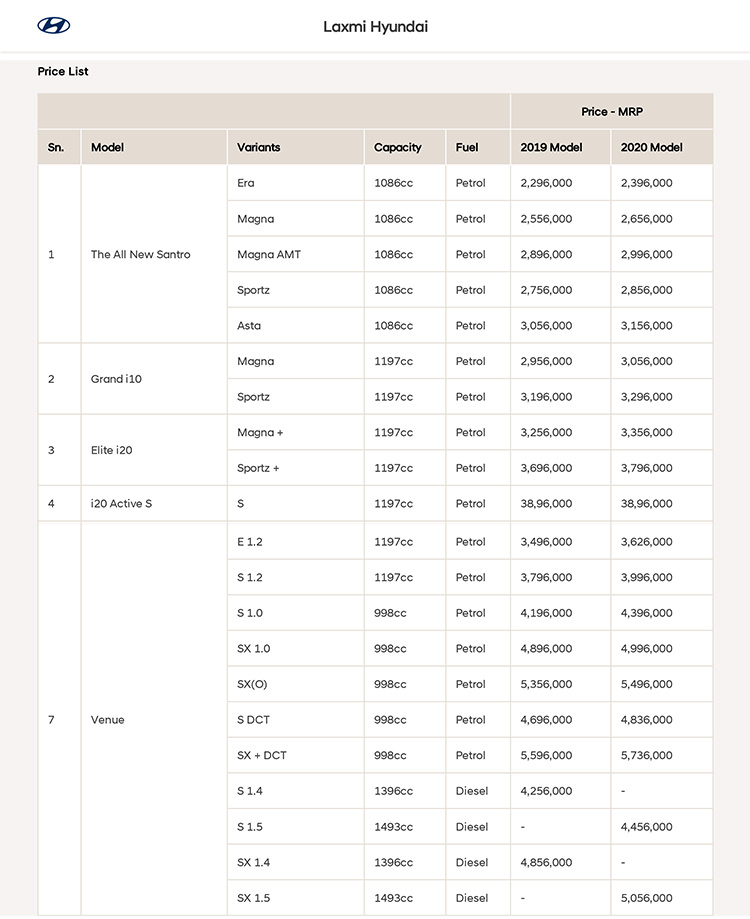Click the SX 1.5 2020 price 5,056,000
750x919 pixels.
[x=646, y=898]
